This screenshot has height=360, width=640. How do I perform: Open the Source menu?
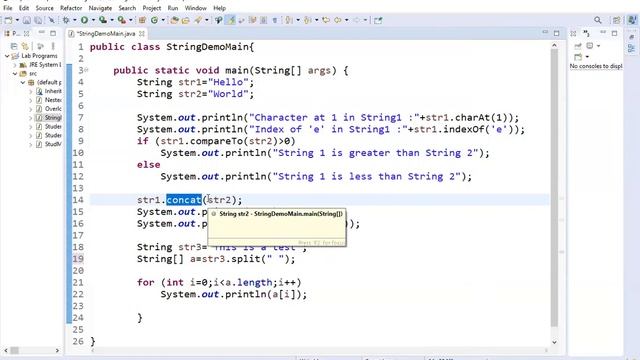point(44,8)
